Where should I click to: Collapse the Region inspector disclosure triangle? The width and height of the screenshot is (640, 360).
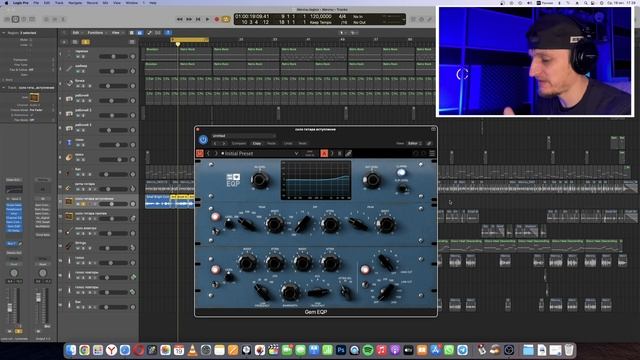pos(4,33)
